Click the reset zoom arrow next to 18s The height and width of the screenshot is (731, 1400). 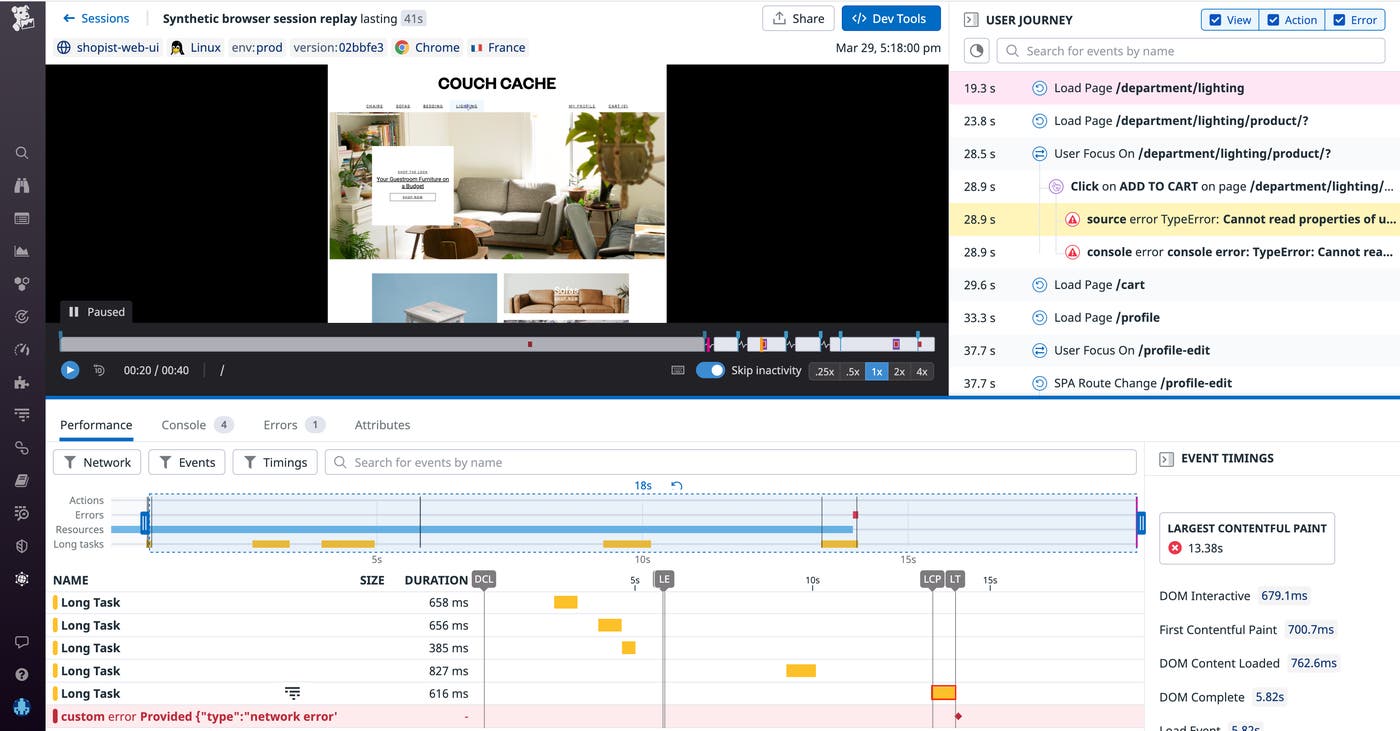(677, 486)
